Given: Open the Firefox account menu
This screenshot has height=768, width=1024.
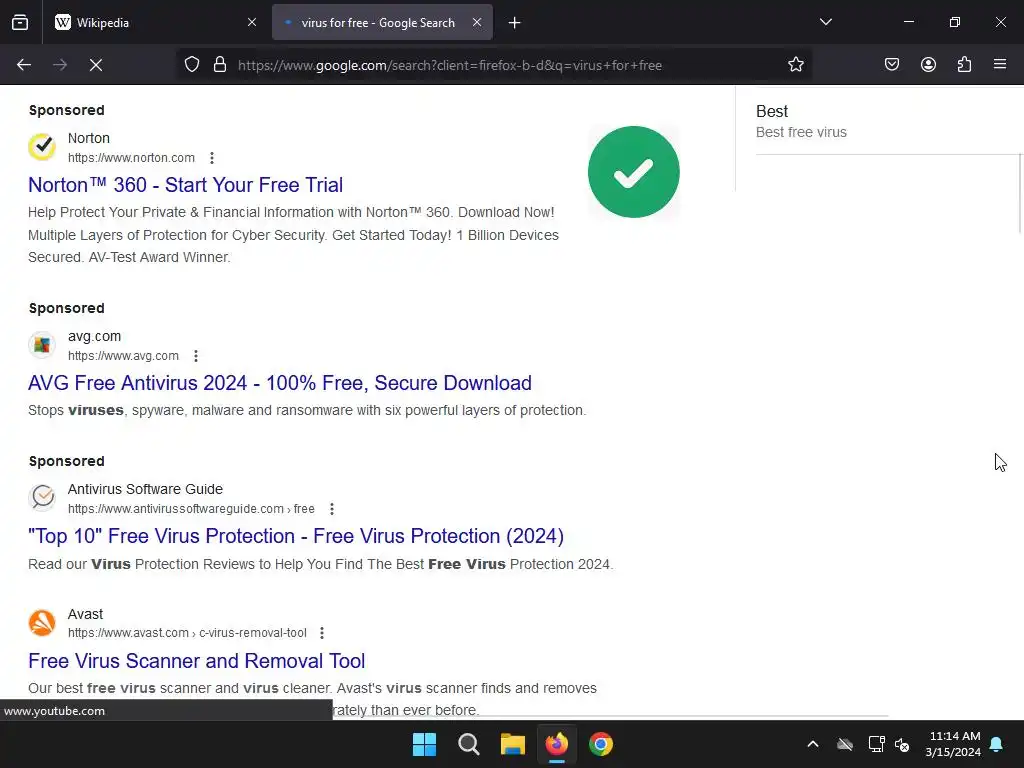Looking at the screenshot, I should point(928,65).
